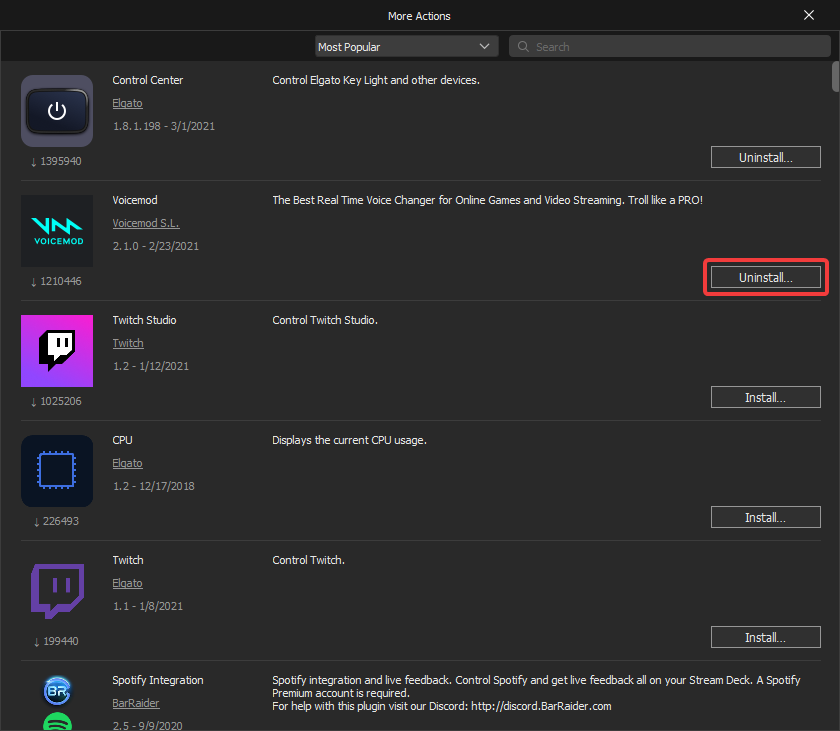Click download count 199440
This screenshot has width=840, height=731.
pyautogui.click(x=56, y=641)
